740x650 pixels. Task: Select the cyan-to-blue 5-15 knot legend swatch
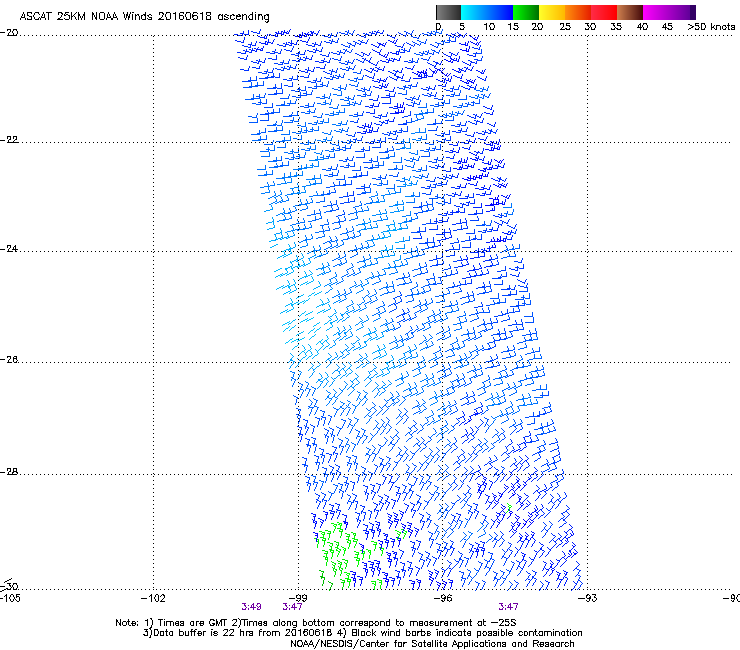pyautogui.click(x=487, y=12)
